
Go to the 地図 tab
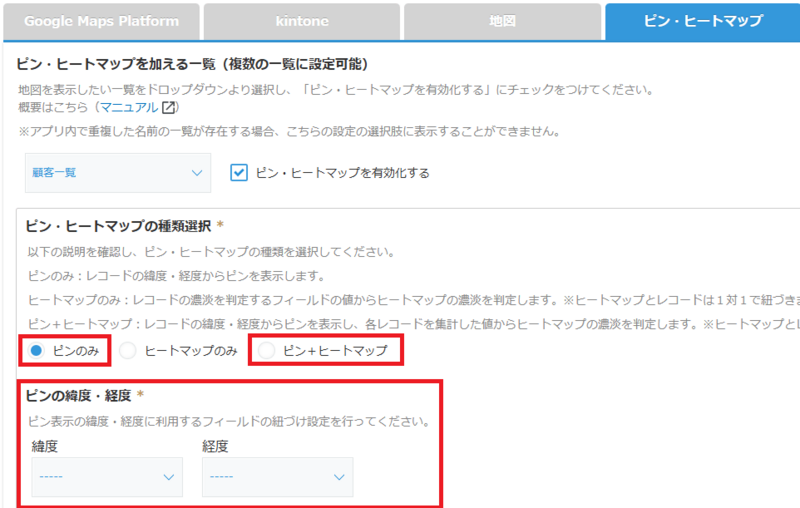(x=502, y=21)
